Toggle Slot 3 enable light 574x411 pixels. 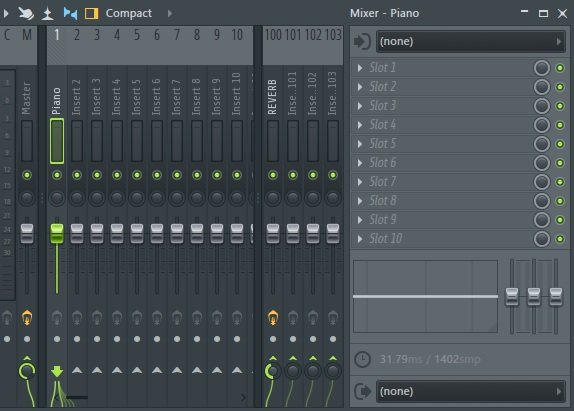tap(560, 106)
